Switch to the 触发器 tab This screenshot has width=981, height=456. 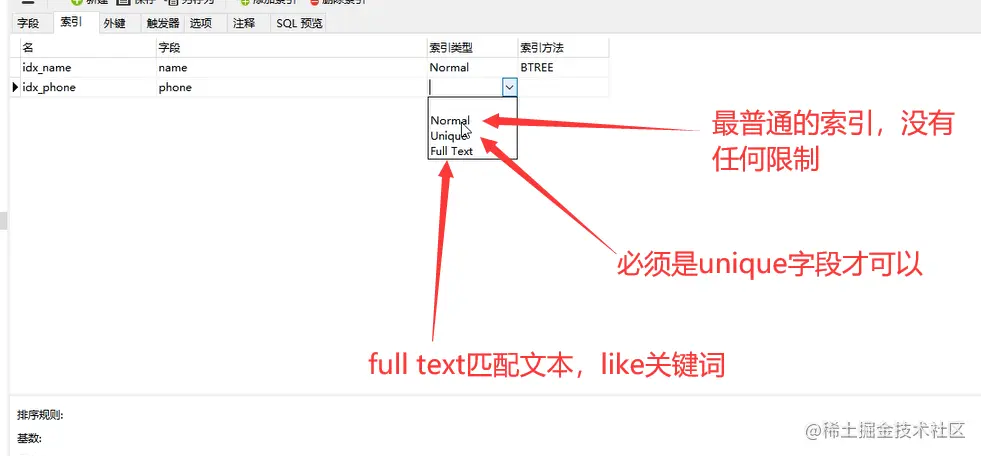(163, 23)
